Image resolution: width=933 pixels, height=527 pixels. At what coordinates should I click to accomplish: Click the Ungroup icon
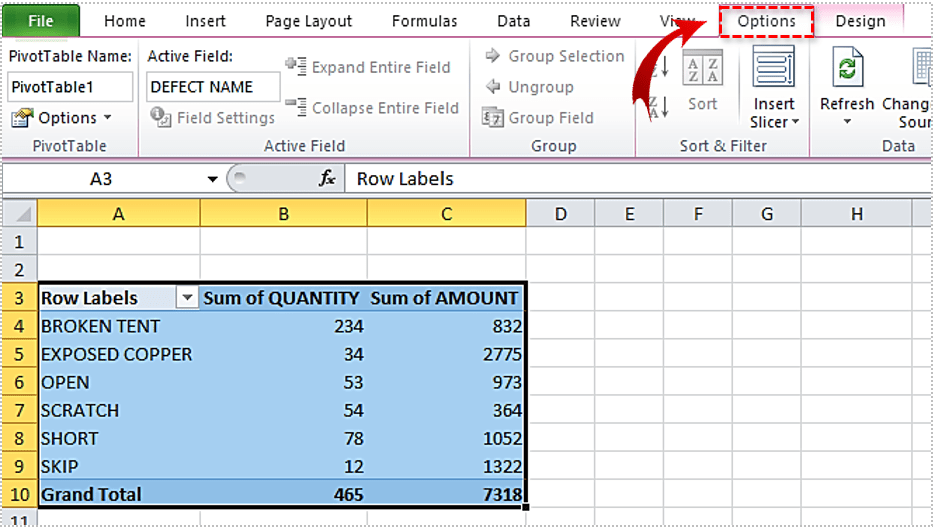tap(492, 87)
